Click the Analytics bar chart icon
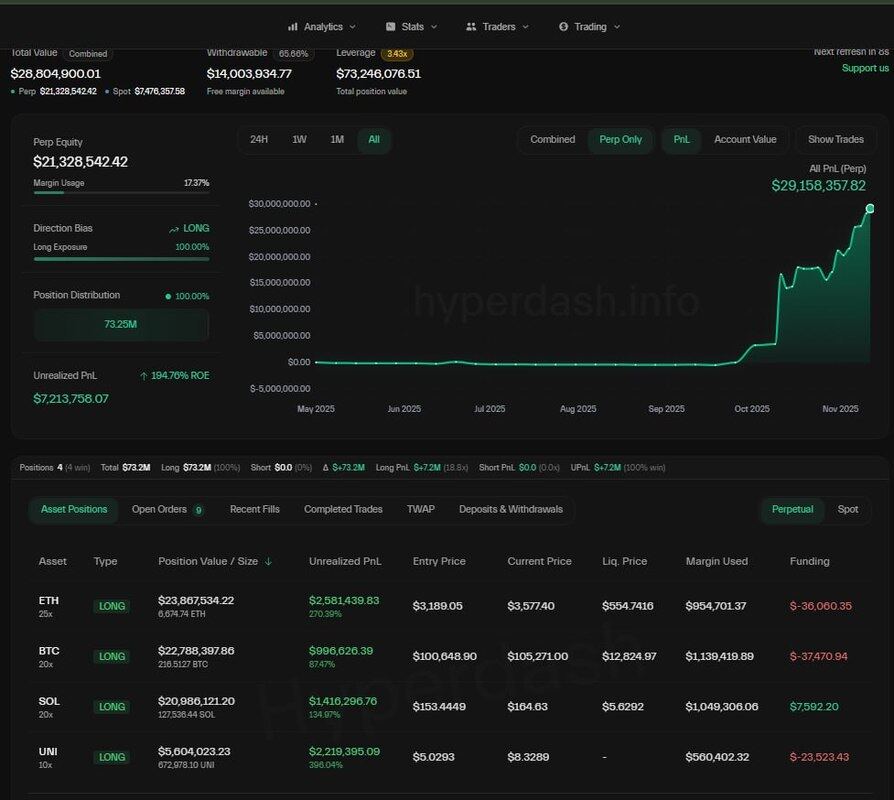Viewport: 894px width, 800px height. (x=293, y=27)
